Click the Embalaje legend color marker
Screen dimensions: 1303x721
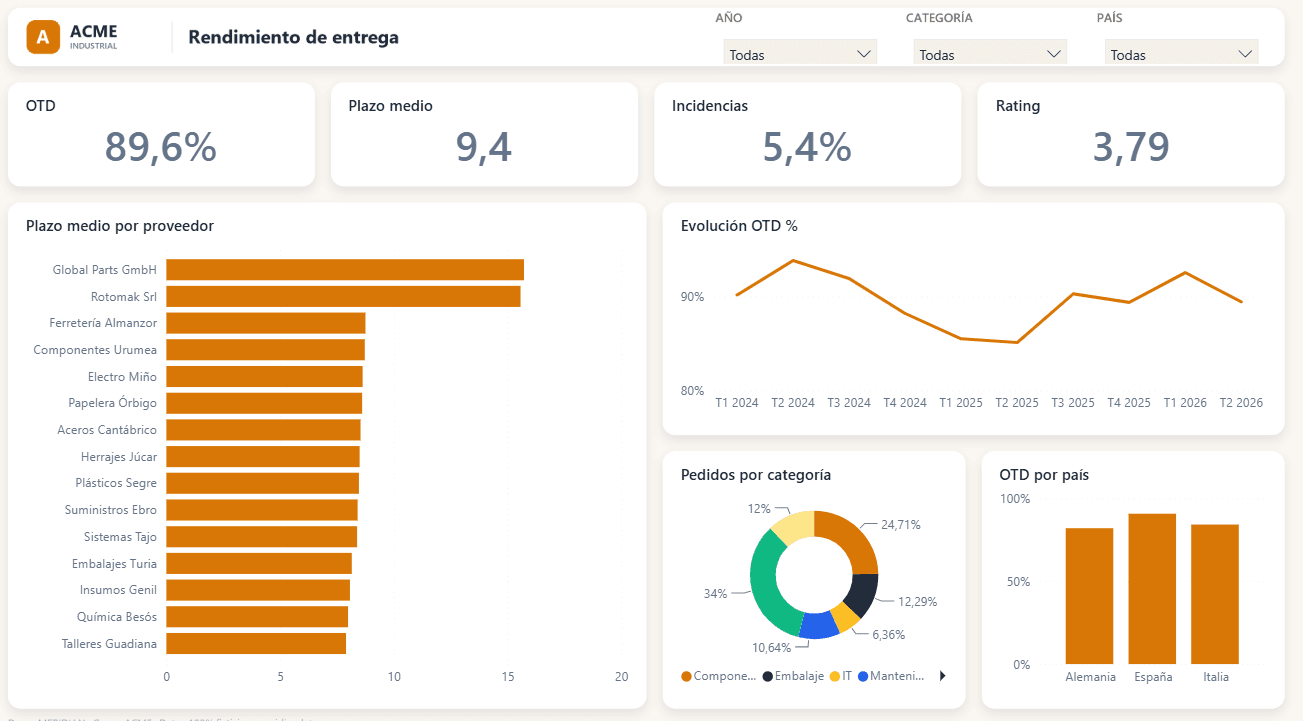768,677
